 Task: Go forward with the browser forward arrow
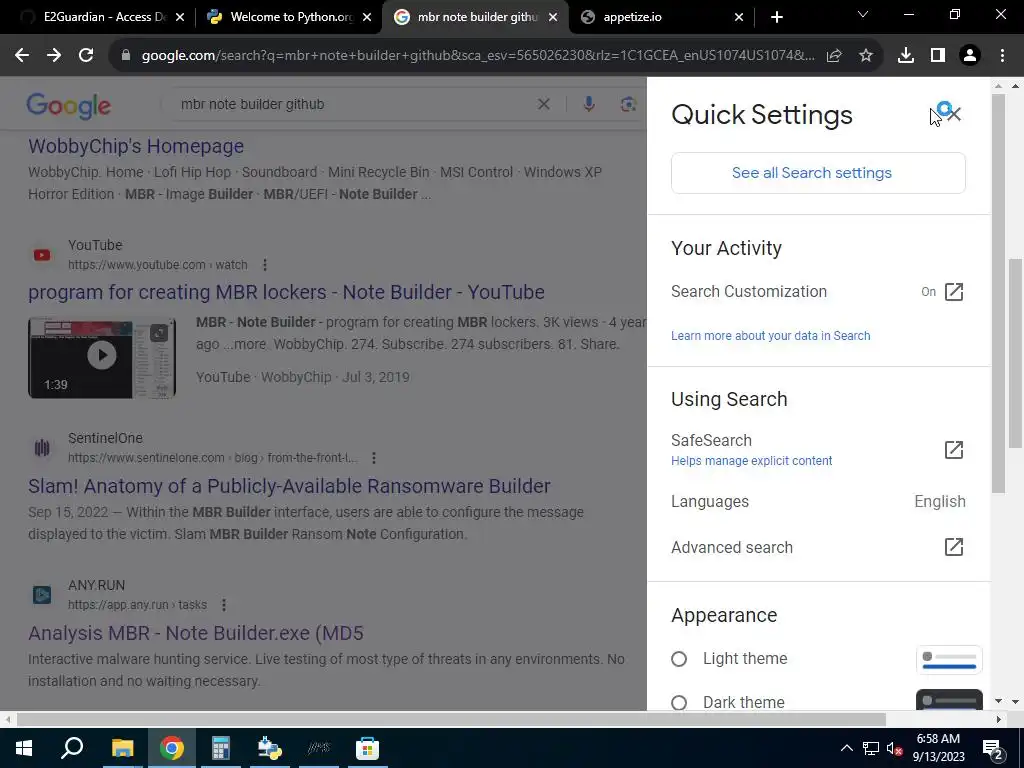coord(54,56)
